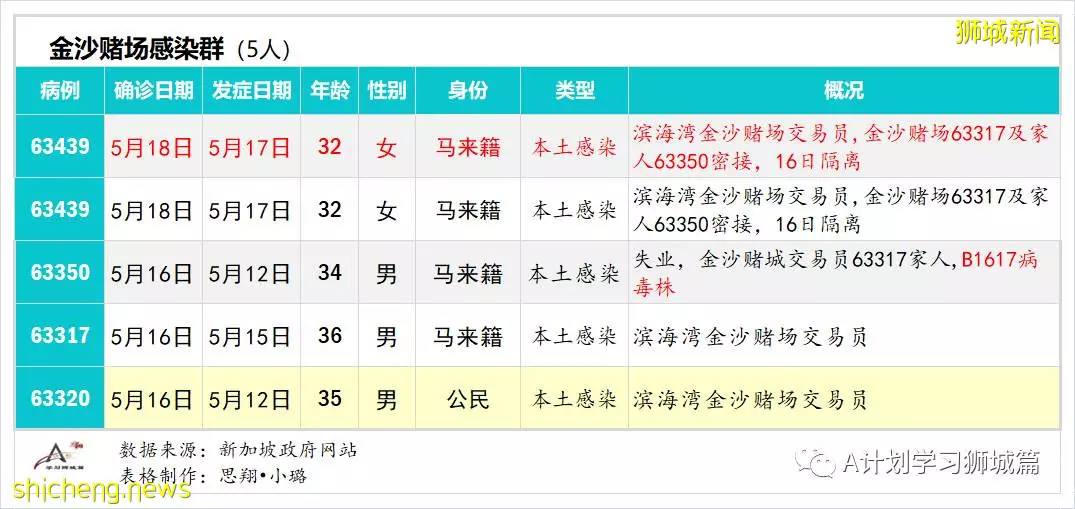
Task: Click the red description starting 滨海湾金沙赌场交易员
Action: [x=841, y=147]
